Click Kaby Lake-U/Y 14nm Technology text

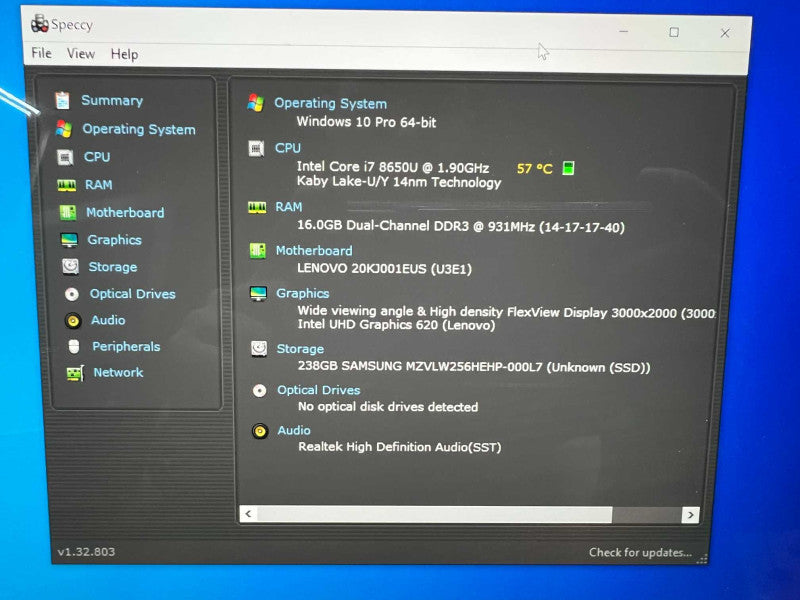pyautogui.click(x=399, y=182)
